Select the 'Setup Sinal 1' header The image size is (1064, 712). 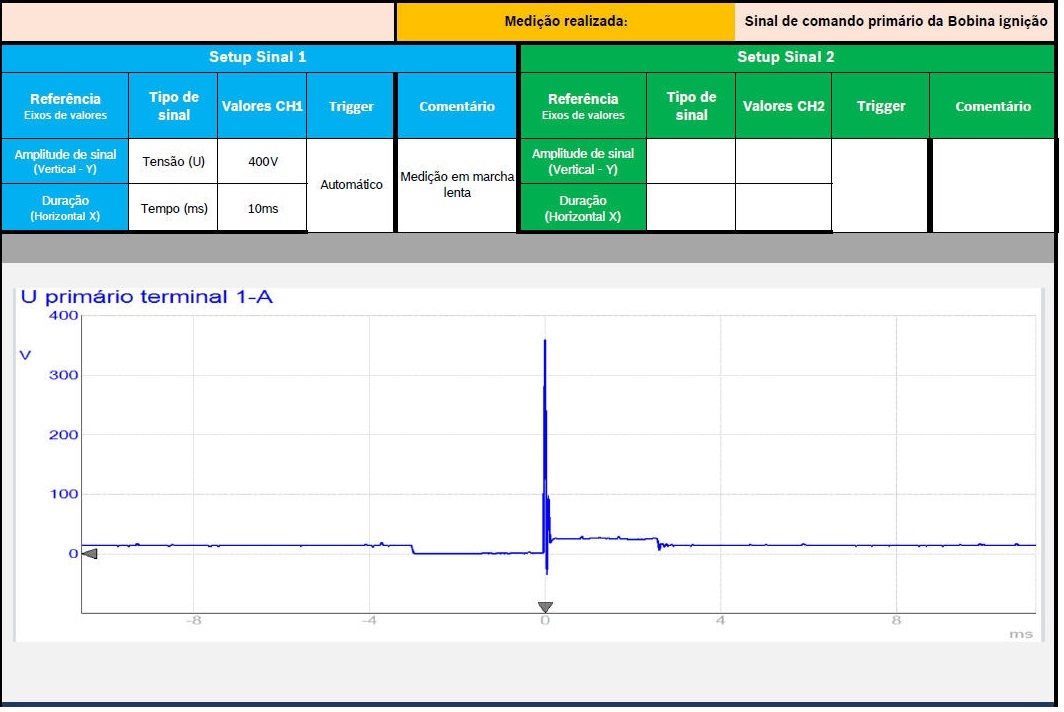(258, 57)
